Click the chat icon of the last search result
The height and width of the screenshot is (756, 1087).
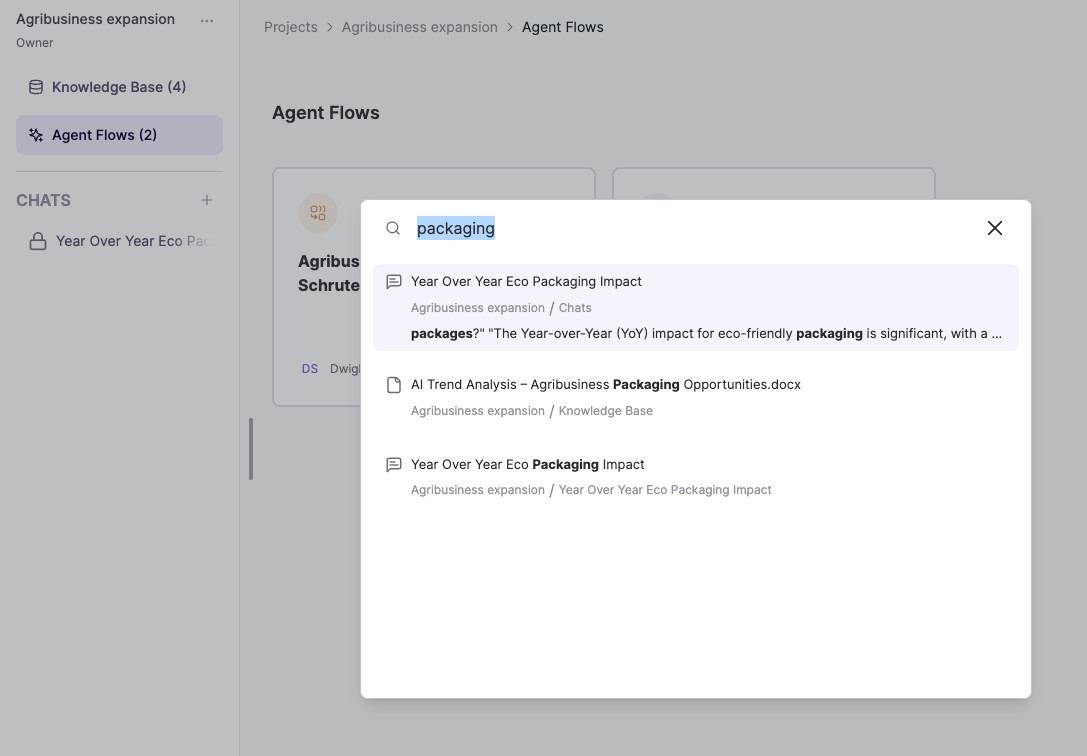coord(394,464)
